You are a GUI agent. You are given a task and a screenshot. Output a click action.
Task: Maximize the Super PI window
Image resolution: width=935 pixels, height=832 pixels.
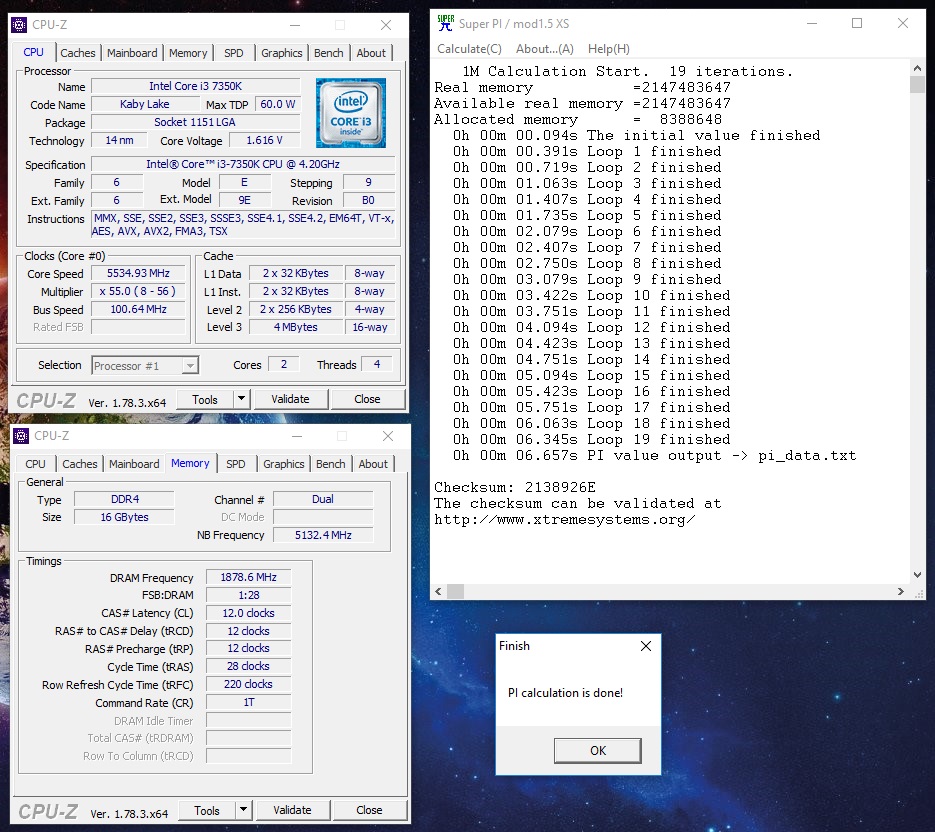(x=857, y=23)
